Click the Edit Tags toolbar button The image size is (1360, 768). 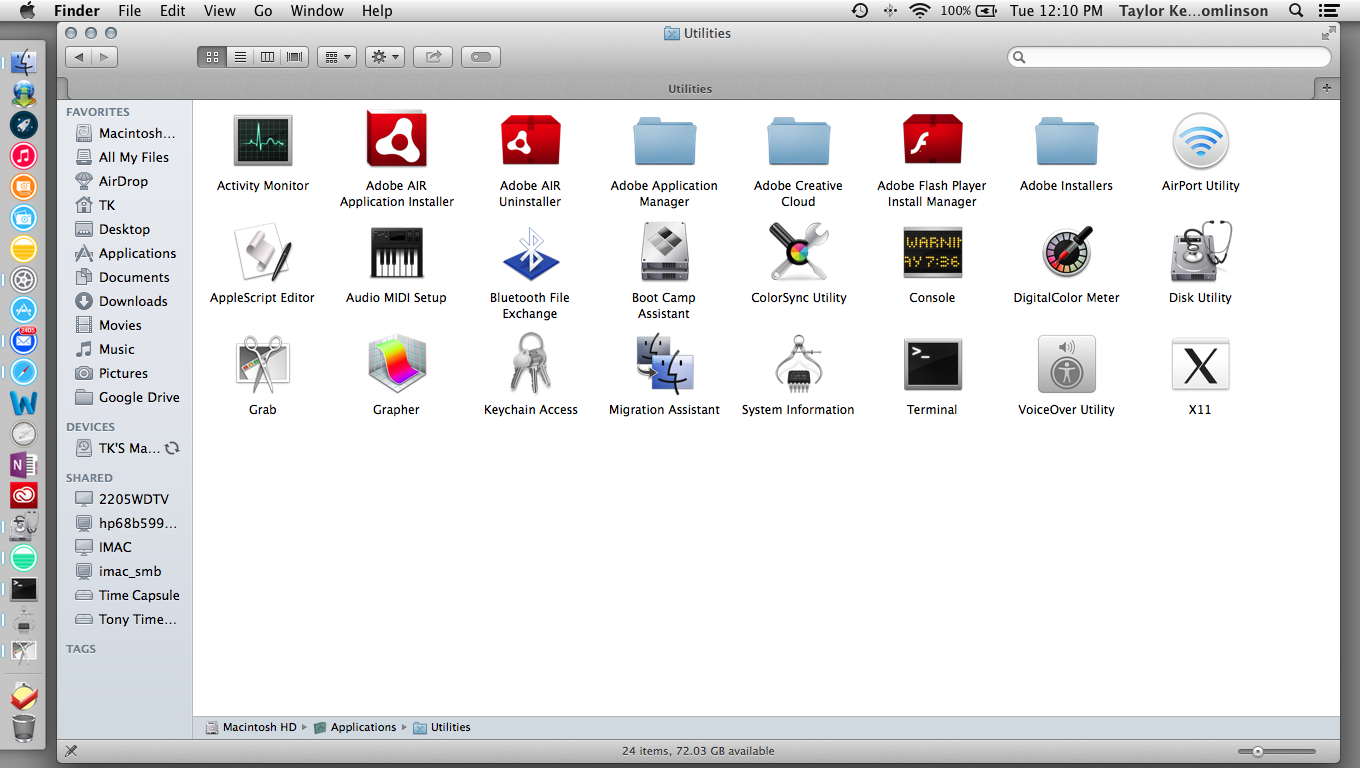(481, 57)
